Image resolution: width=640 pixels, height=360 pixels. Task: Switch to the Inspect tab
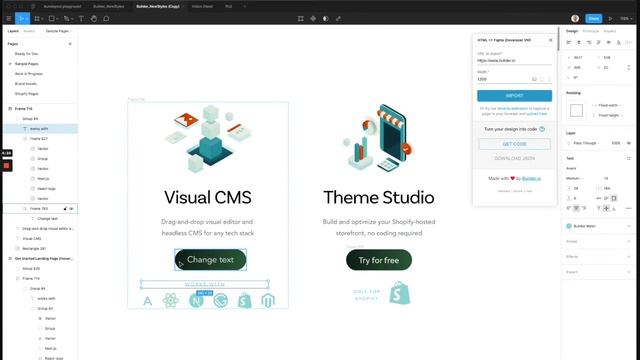tap(610, 31)
